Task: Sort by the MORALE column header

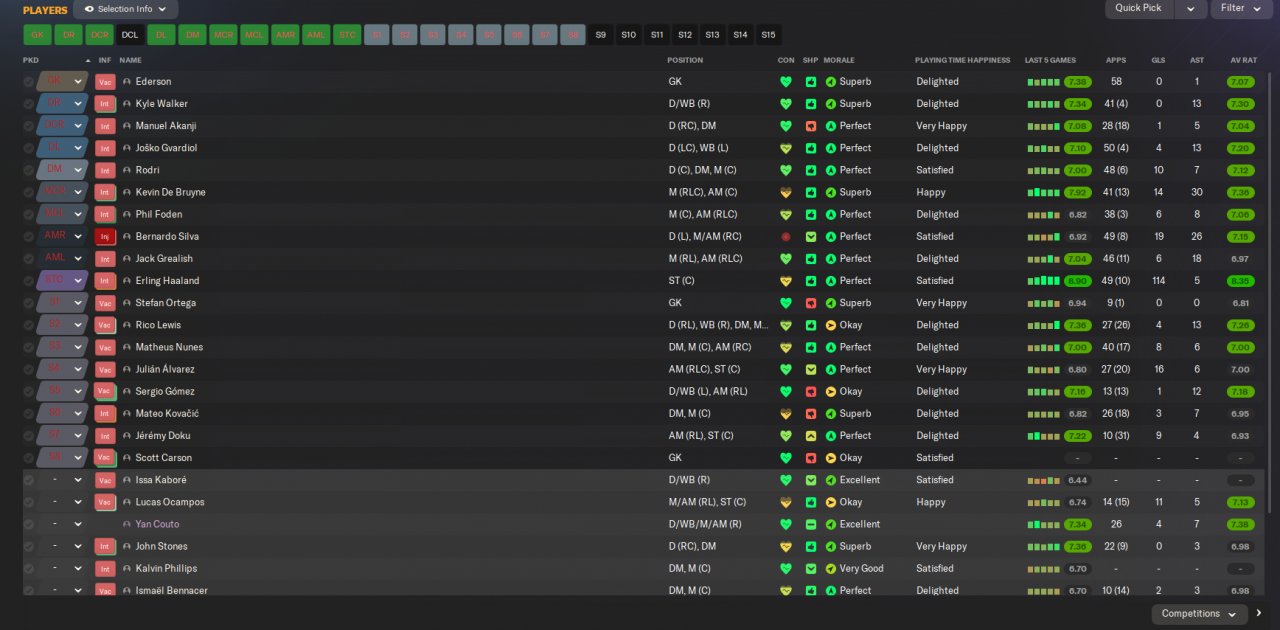Action: pos(841,60)
